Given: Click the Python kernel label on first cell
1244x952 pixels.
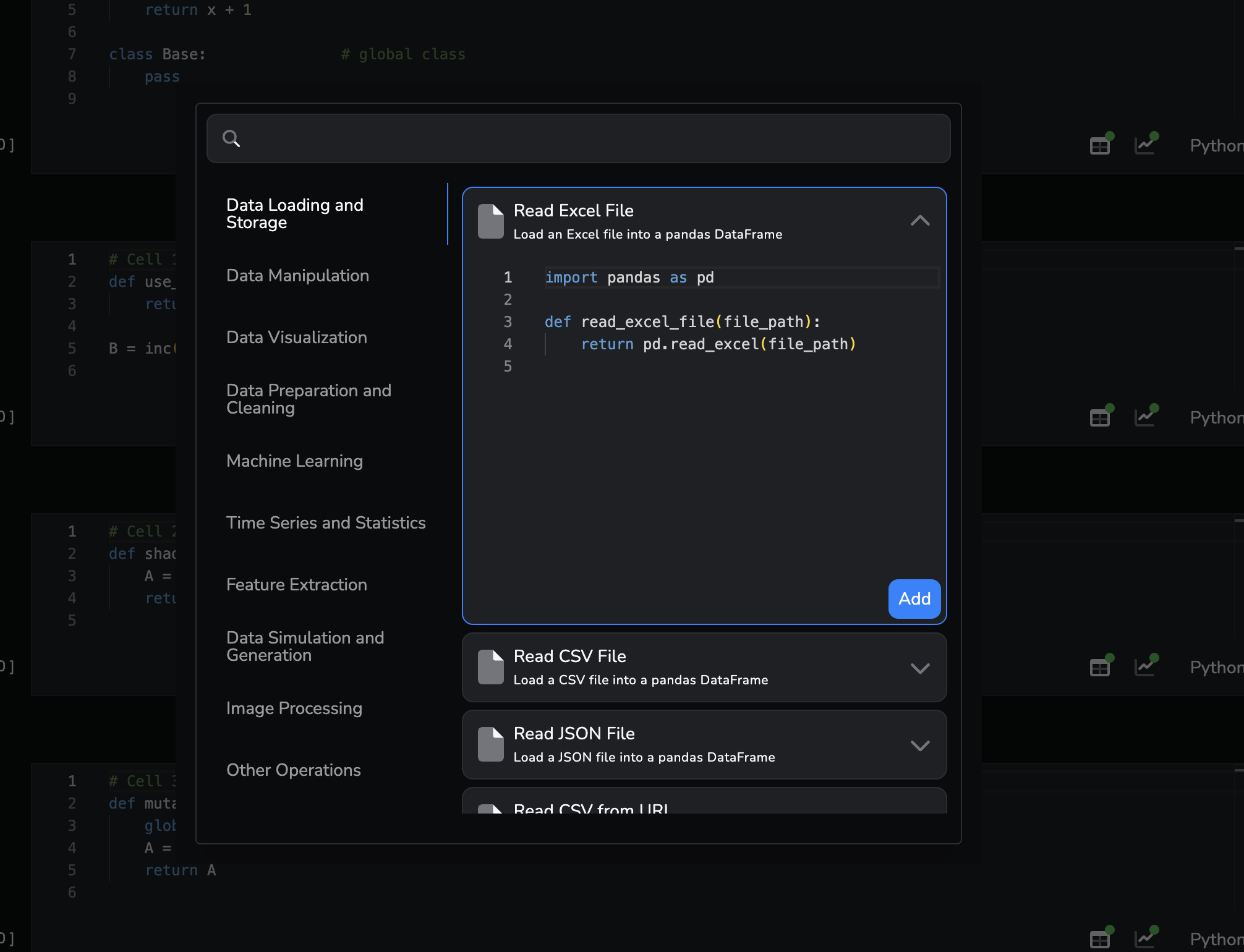Looking at the screenshot, I should pos(1216,145).
